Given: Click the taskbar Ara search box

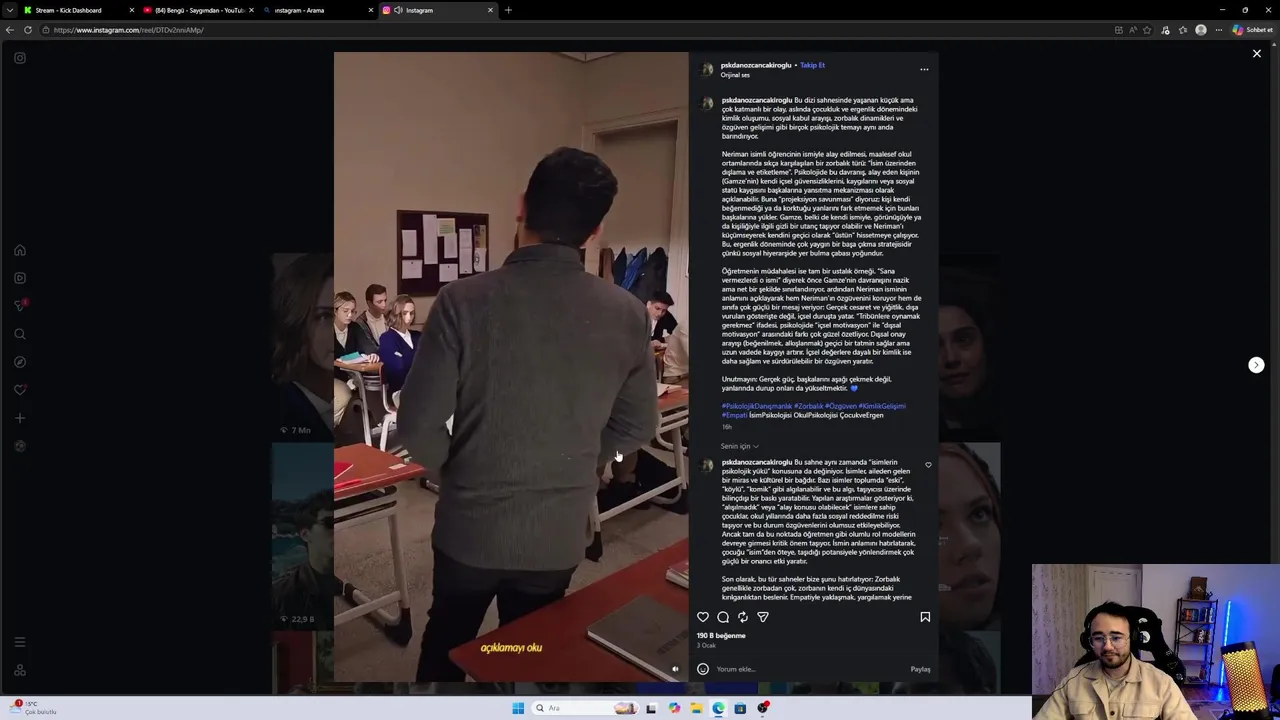Looking at the screenshot, I should click(x=585, y=708).
